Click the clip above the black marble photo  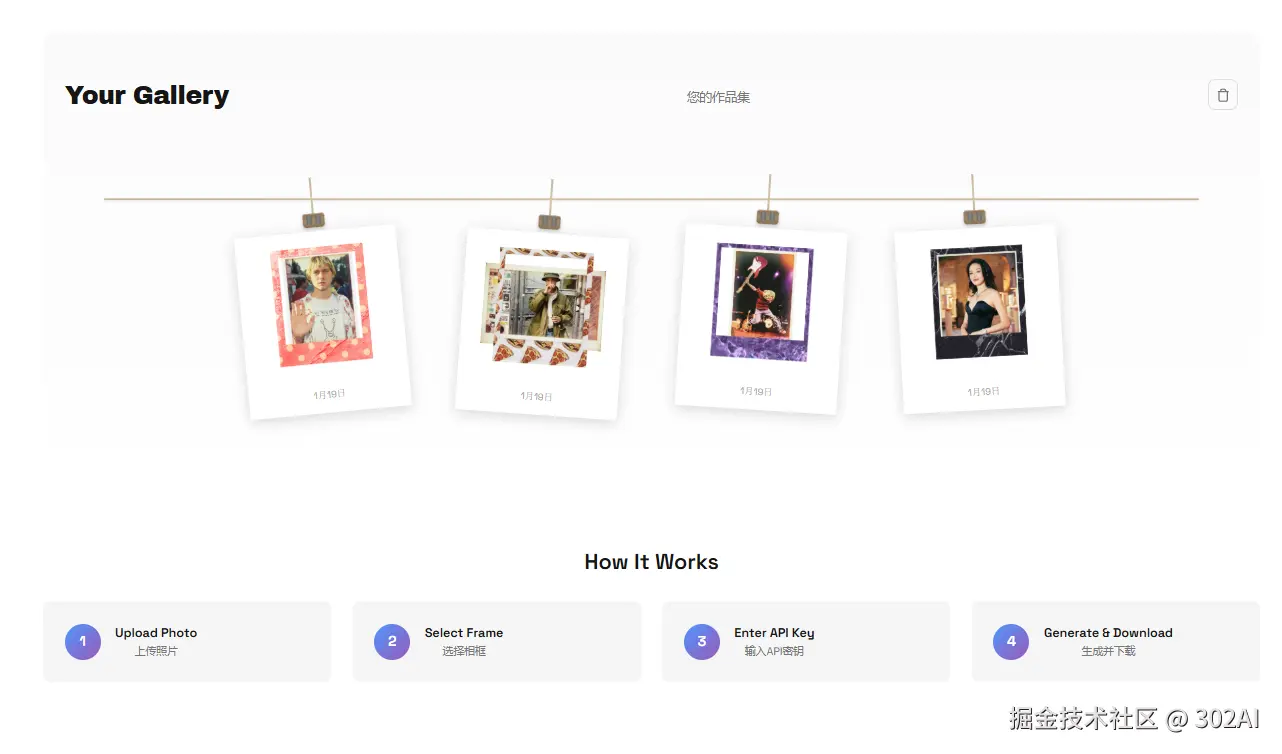point(974,217)
